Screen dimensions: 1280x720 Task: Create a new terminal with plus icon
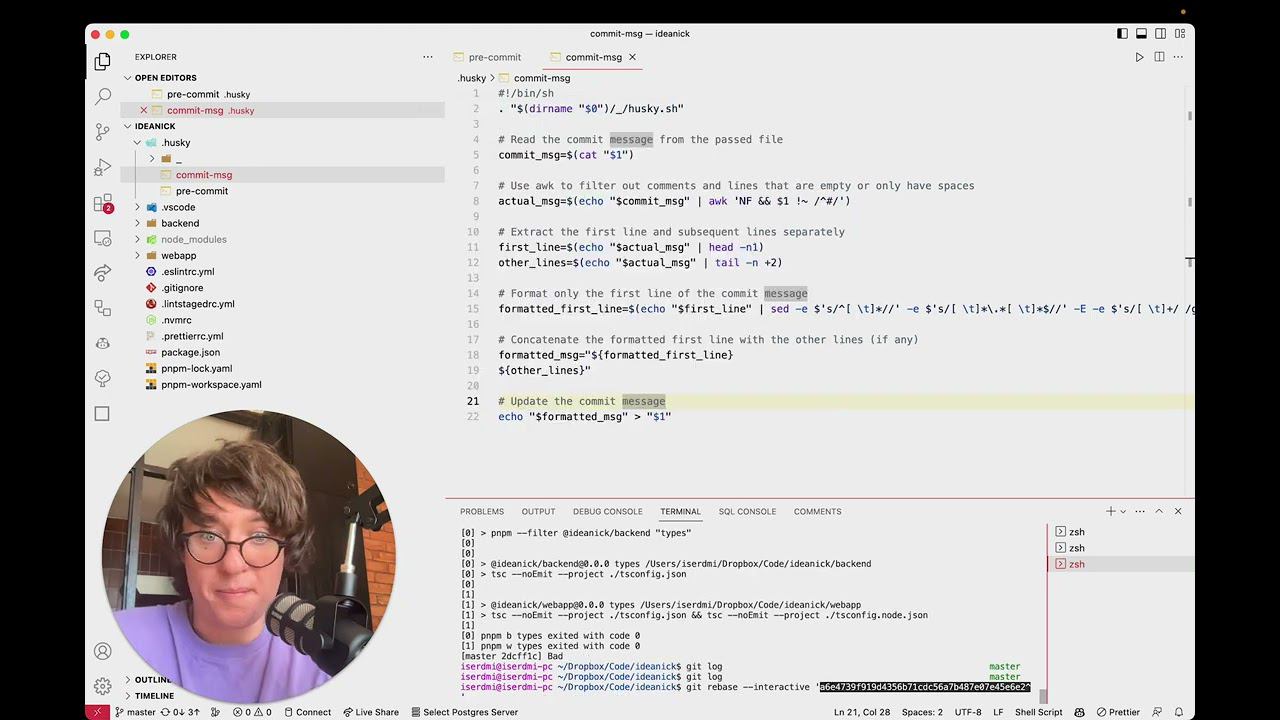[x=1110, y=511]
